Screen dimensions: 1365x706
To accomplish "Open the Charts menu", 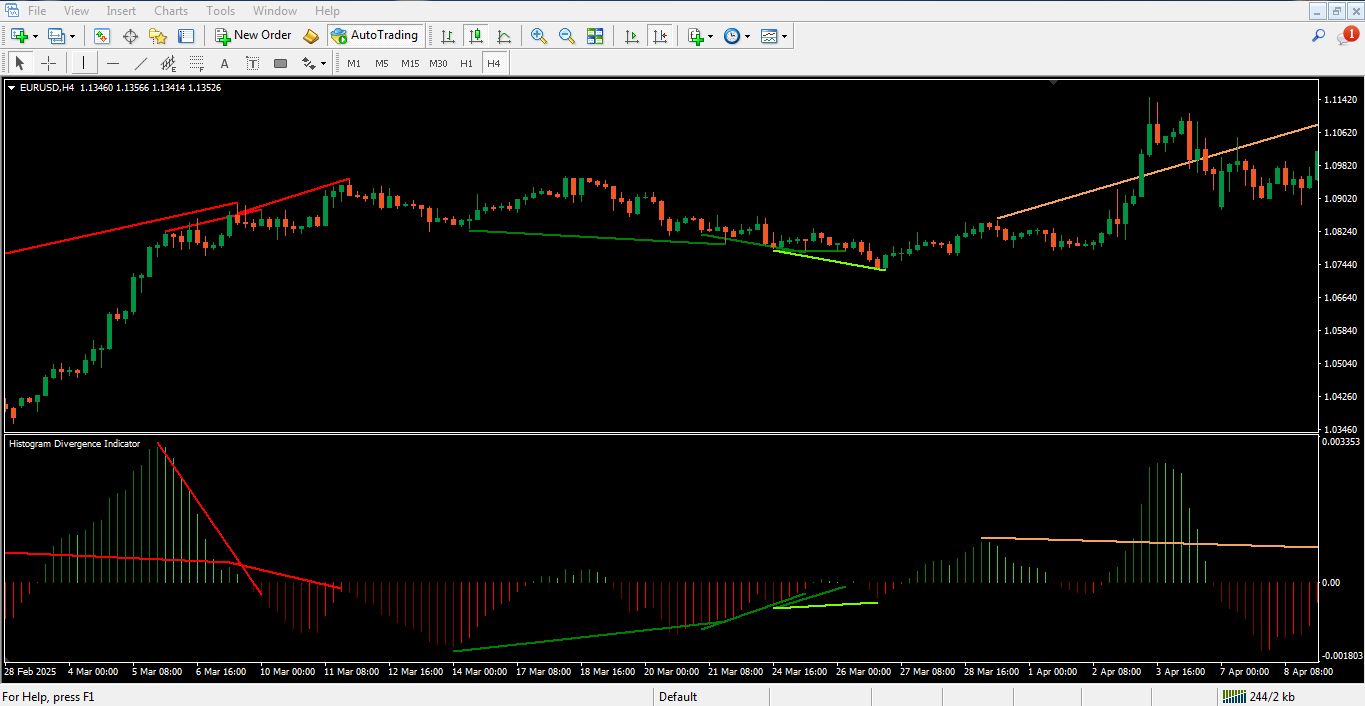I will (171, 11).
